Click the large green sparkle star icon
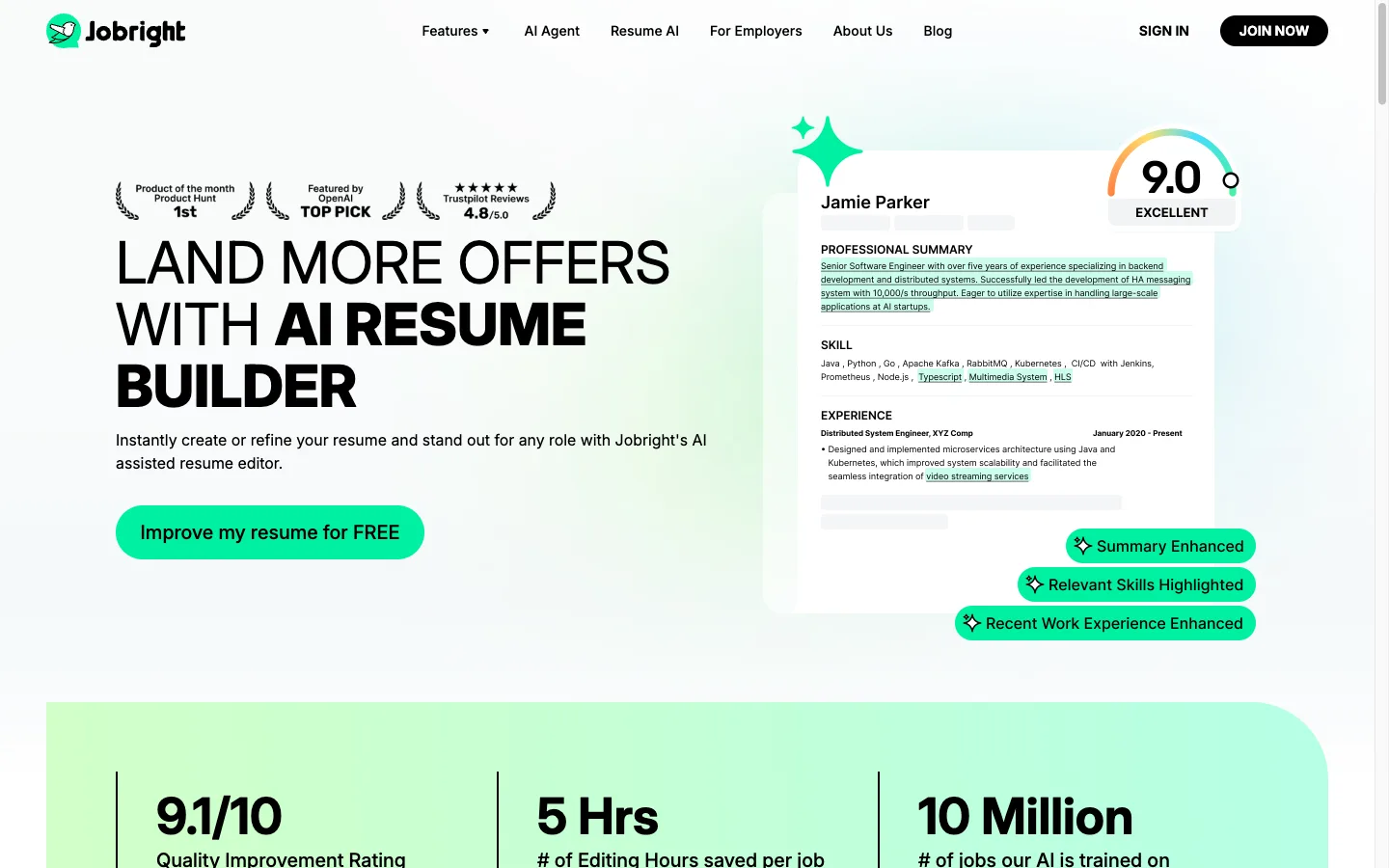1389x868 pixels. click(827, 150)
